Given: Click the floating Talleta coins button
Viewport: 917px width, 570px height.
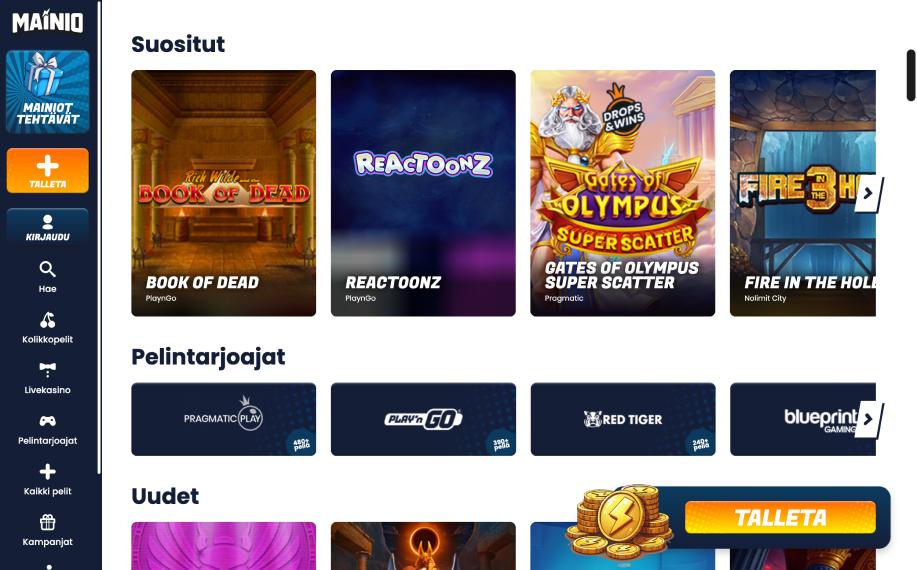Looking at the screenshot, I should (x=780, y=517).
